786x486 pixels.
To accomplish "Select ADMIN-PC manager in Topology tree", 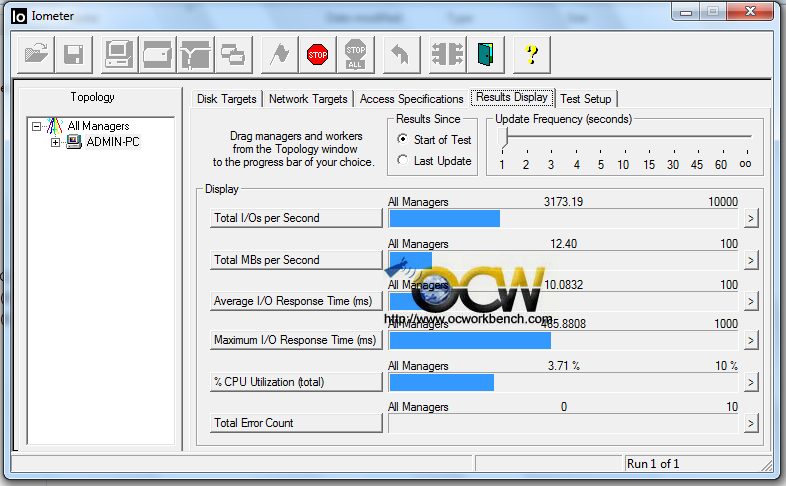I will point(113,142).
